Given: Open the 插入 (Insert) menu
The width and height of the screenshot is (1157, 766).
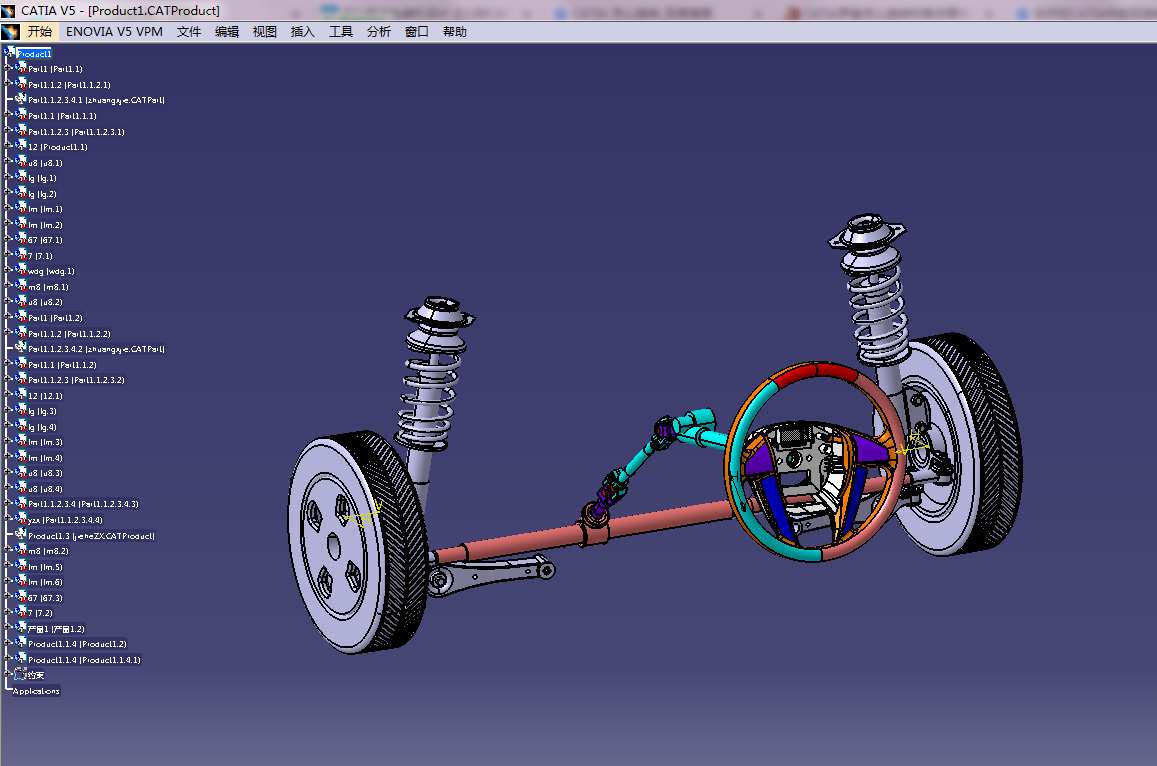Looking at the screenshot, I should point(303,32).
